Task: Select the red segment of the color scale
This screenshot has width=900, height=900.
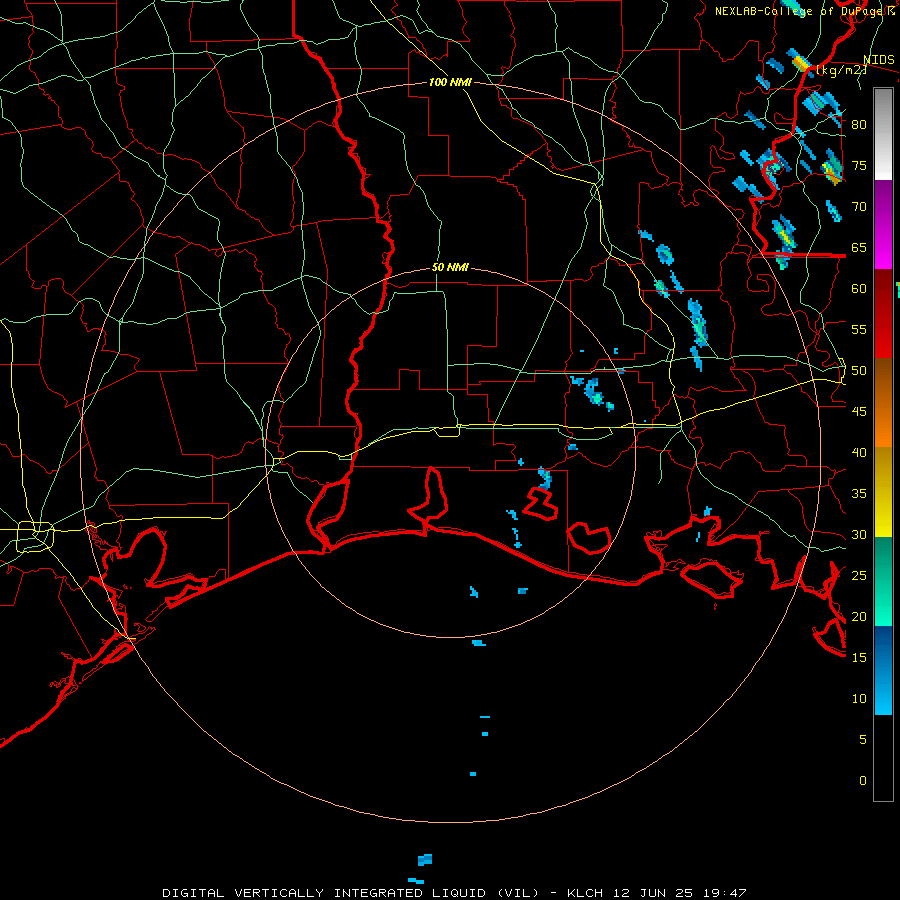Action: point(883,314)
